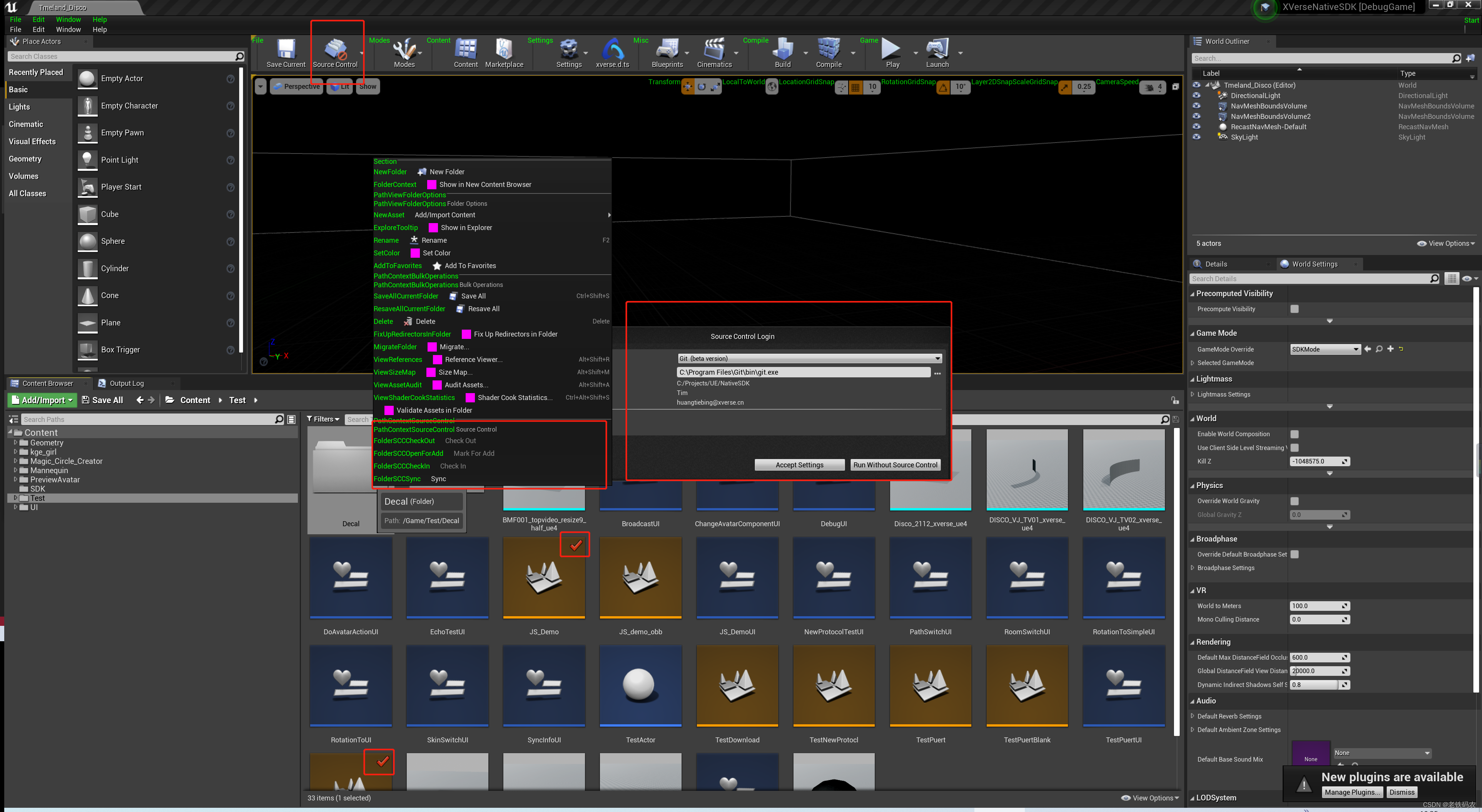Open the Marketplace toolbar icon
The width and height of the screenshot is (1482, 812).
click(x=504, y=50)
